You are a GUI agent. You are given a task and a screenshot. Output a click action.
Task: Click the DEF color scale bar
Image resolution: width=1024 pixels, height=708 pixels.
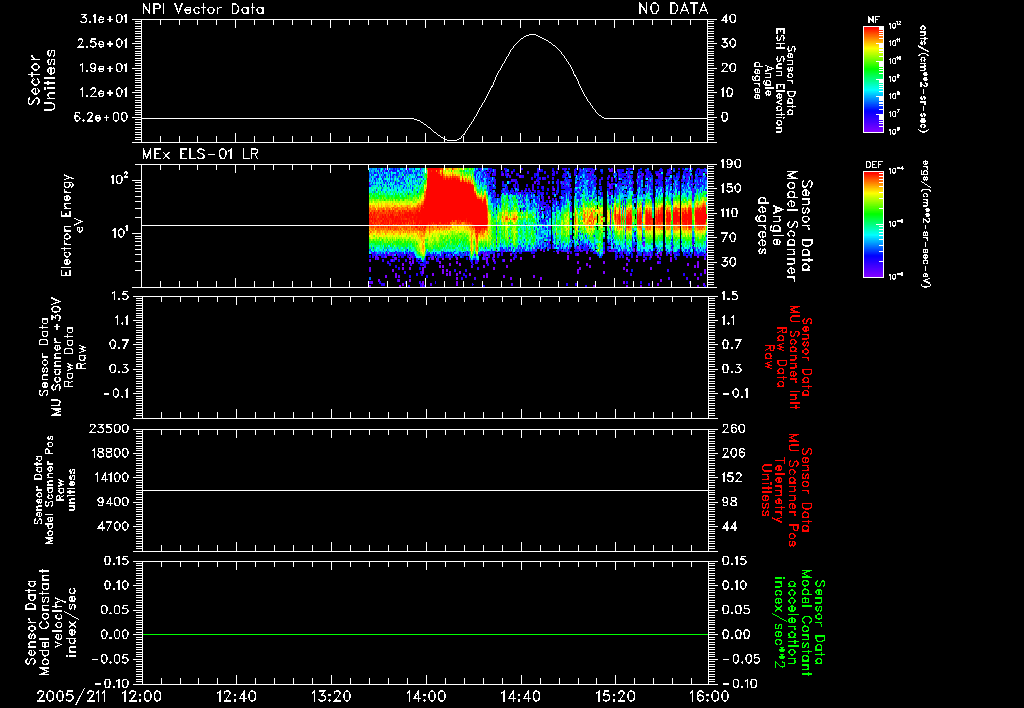click(874, 224)
